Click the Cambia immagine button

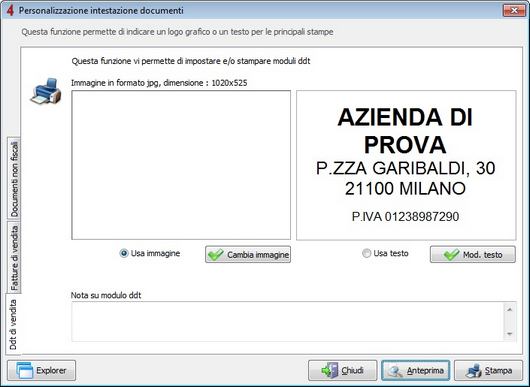pyautogui.click(x=248, y=255)
